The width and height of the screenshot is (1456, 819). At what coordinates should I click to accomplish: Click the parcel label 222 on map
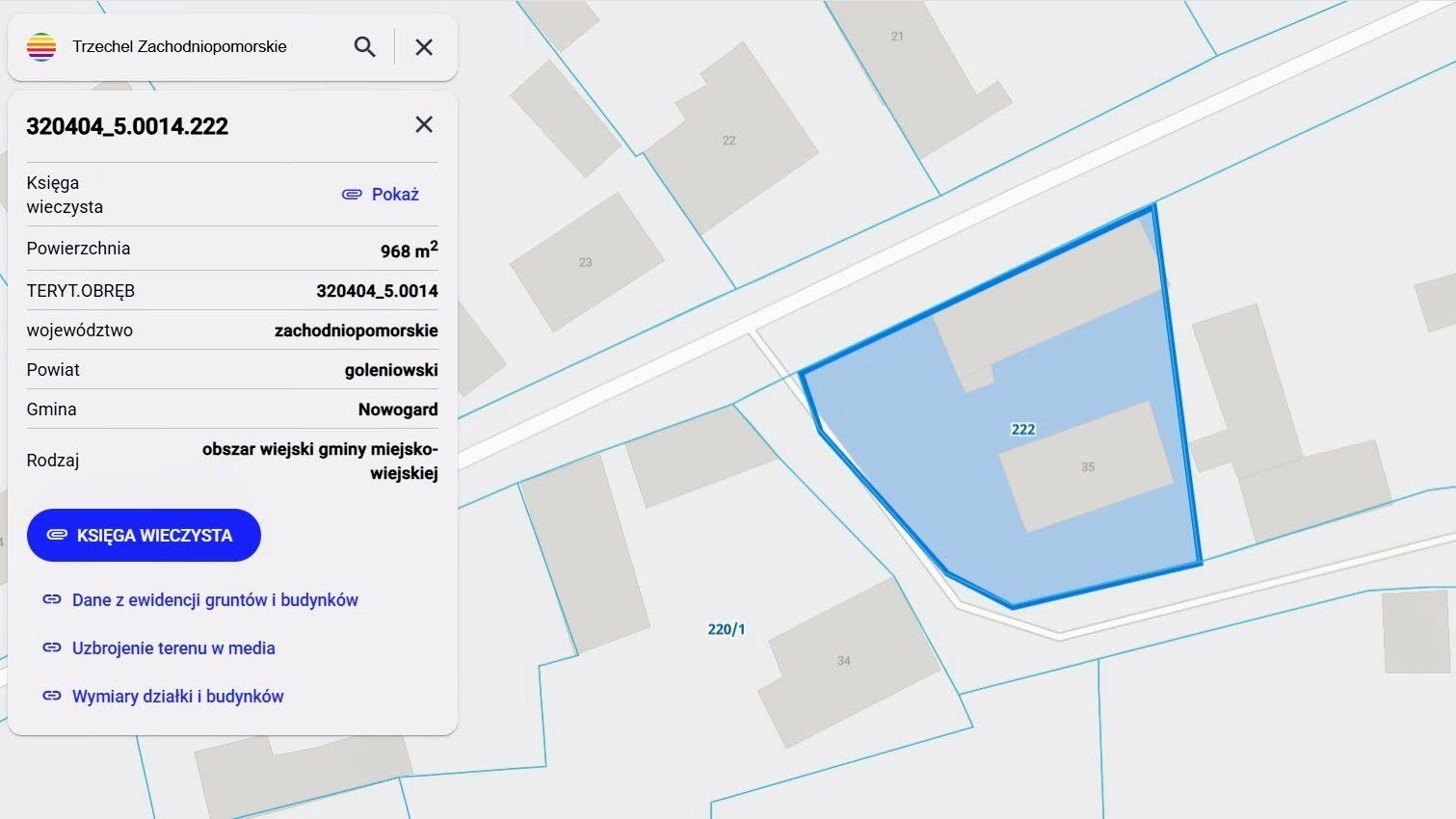click(x=1023, y=429)
